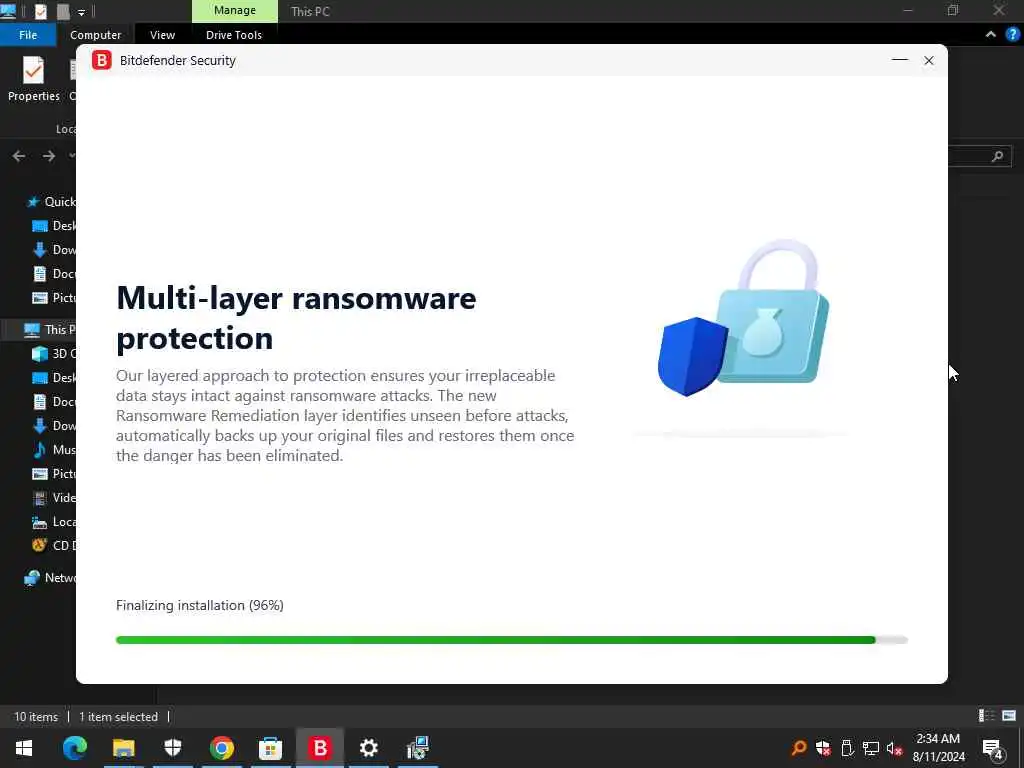
Task: Launch Microsoft Edge from the taskbar
Action: click(x=74, y=748)
